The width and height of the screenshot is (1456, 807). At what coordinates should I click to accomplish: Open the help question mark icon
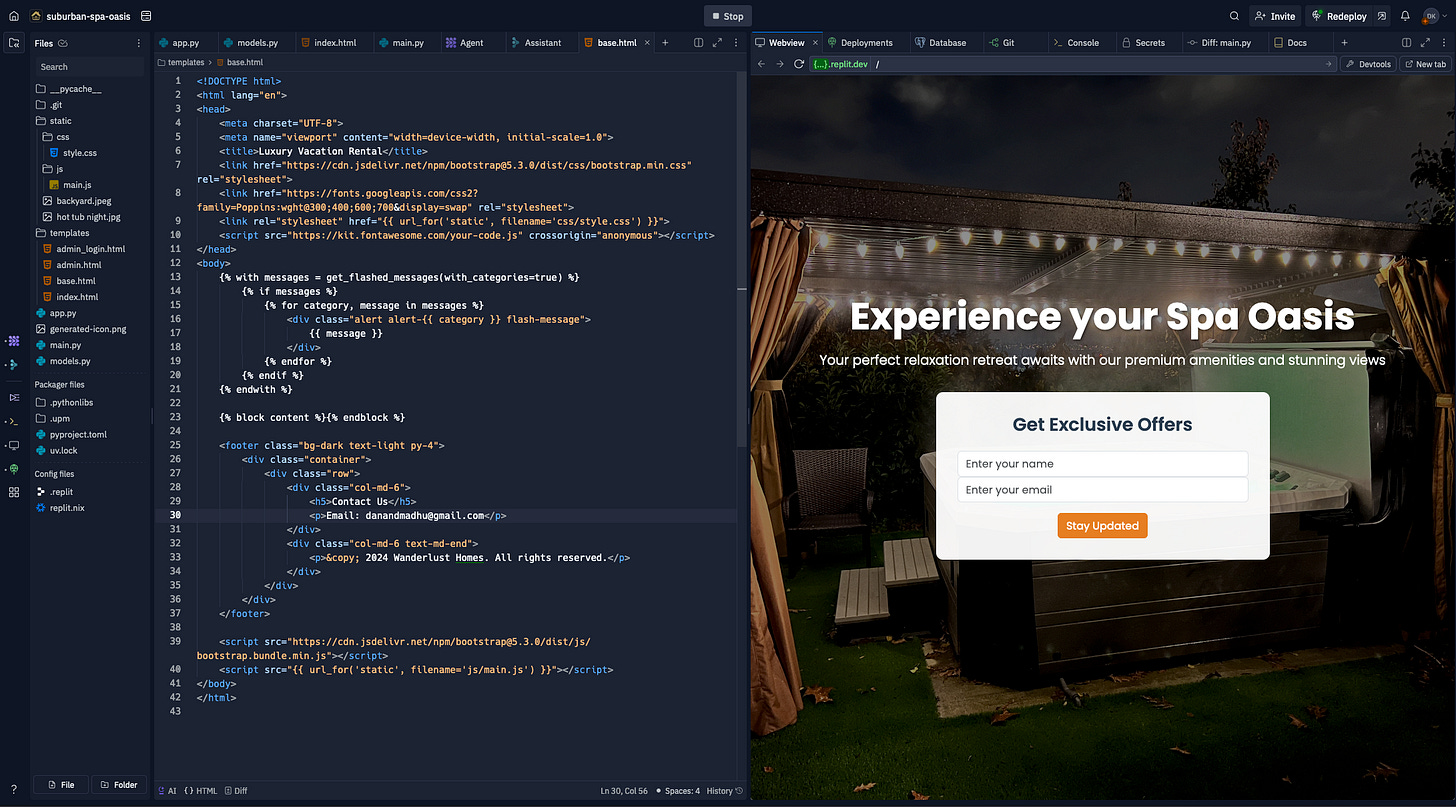14,790
